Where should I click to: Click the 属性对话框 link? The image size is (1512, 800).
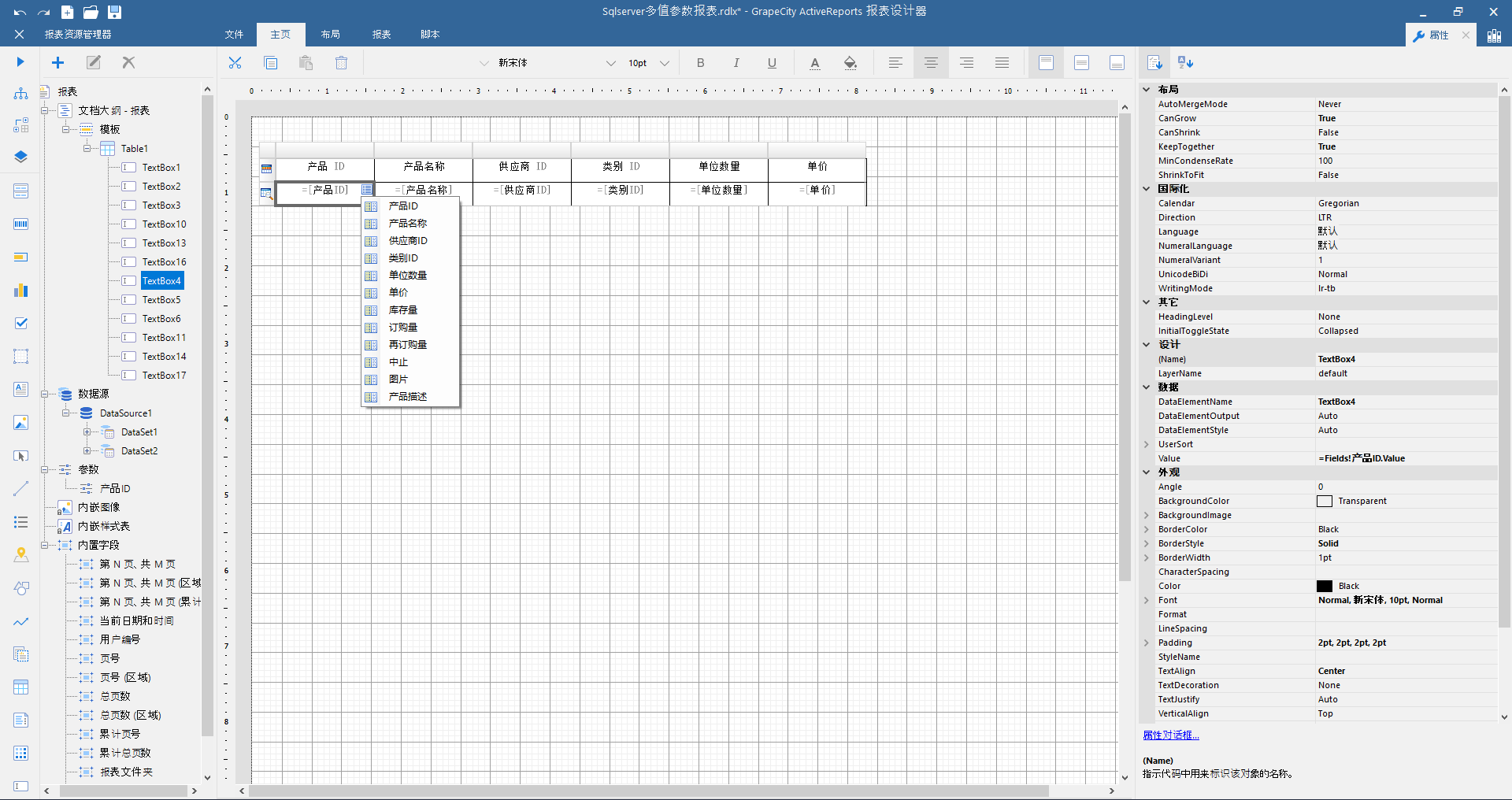[1171, 735]
